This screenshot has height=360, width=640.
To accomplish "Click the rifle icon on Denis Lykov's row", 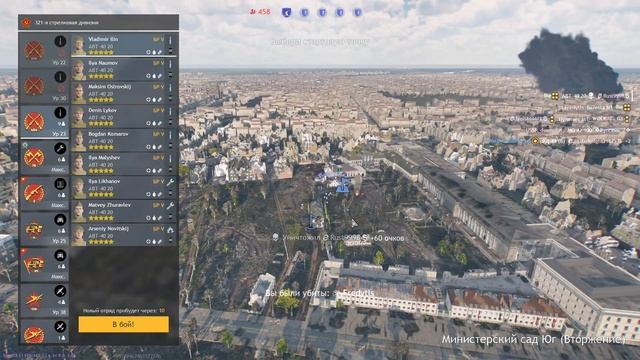I will 170,111.
